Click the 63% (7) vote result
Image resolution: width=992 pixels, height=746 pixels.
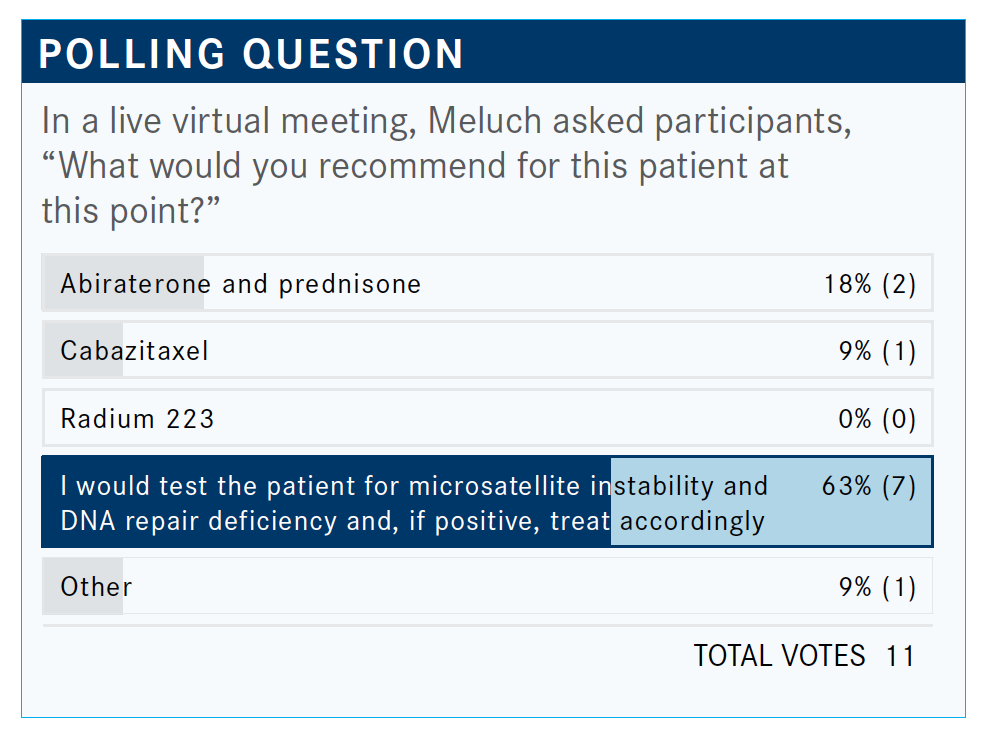pos(868,487)
